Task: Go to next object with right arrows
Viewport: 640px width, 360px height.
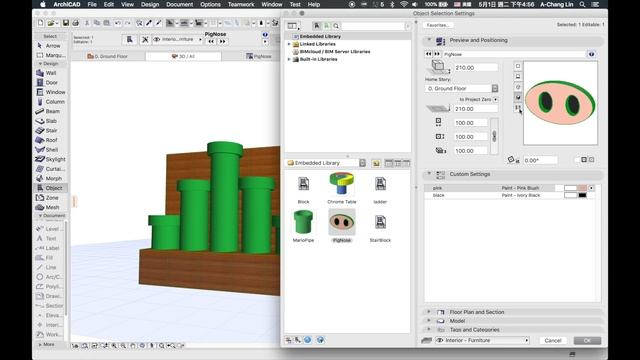Action: (x=437, y=54)
